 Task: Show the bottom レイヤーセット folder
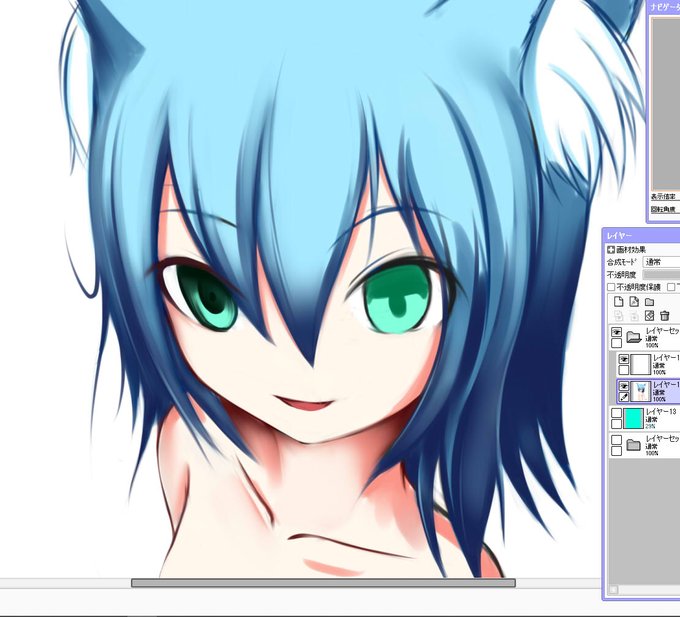pyautogui.click(x=616, y=440)
